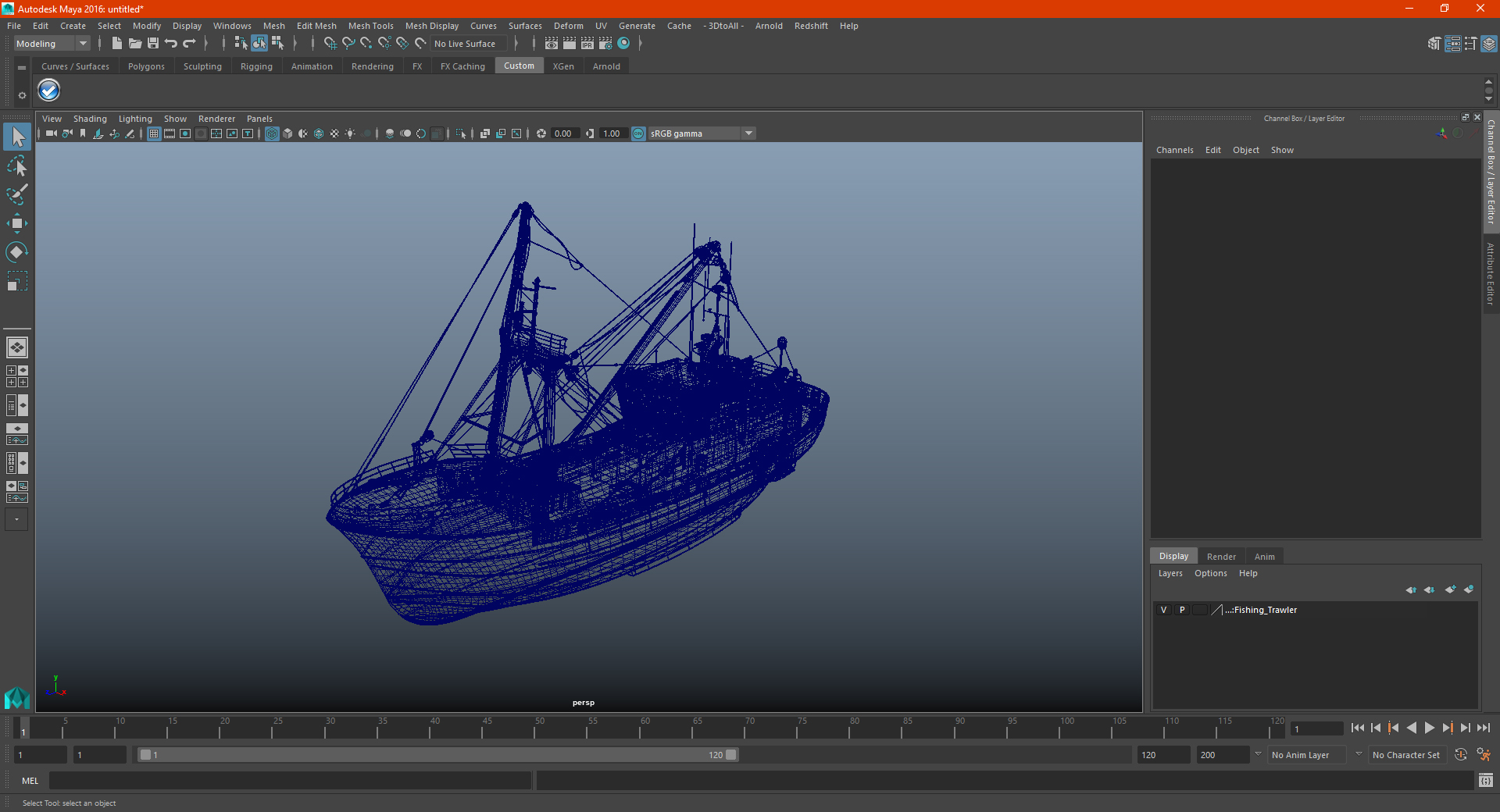
Task: Click the bookmarks icon in viewport toolbar
Action: tap(83, 134)
